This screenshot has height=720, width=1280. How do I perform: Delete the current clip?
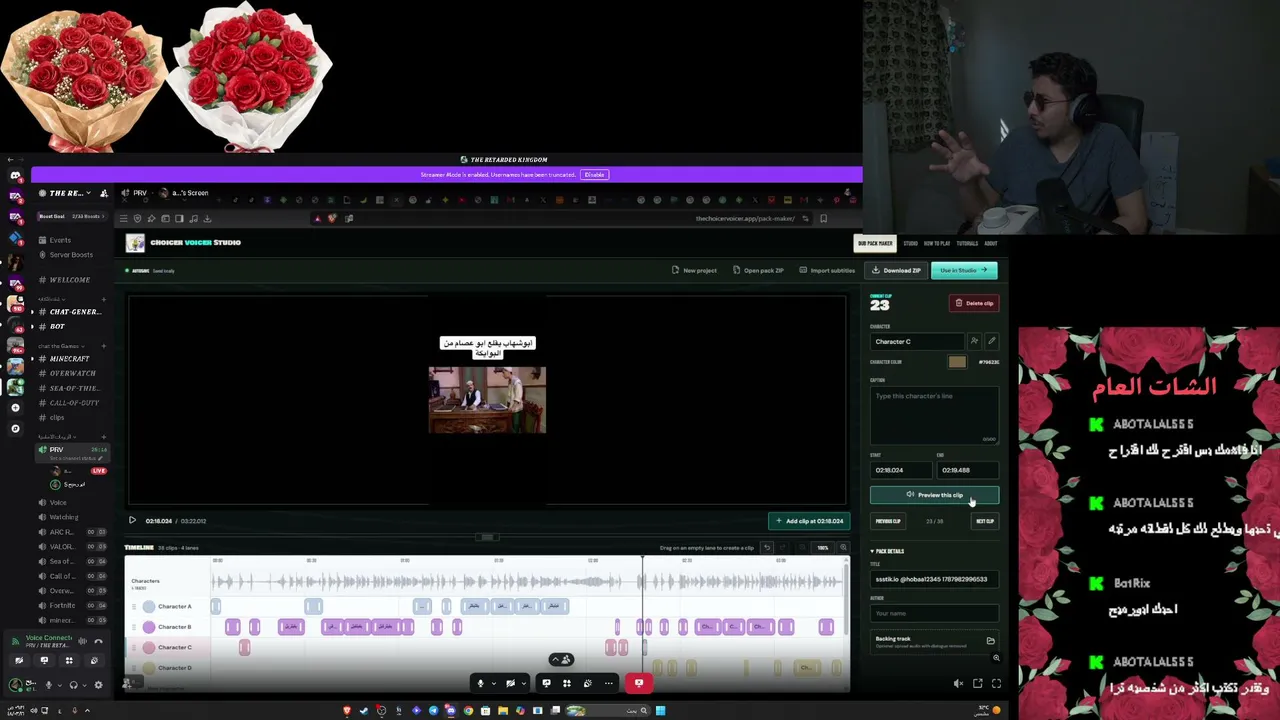(x=974, y=303)
